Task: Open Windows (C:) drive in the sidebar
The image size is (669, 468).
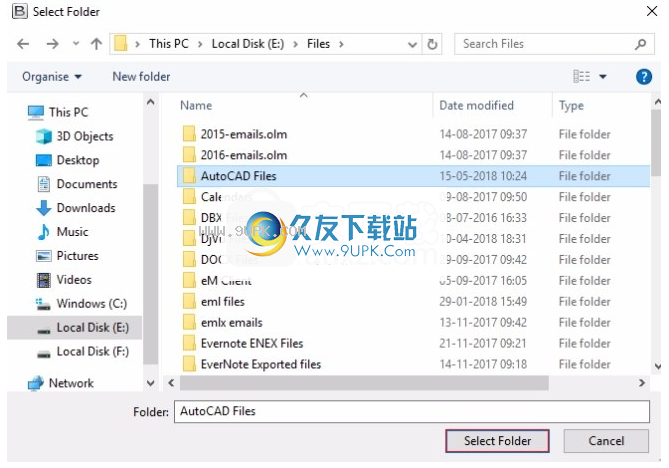Action: tap(81, 303)
